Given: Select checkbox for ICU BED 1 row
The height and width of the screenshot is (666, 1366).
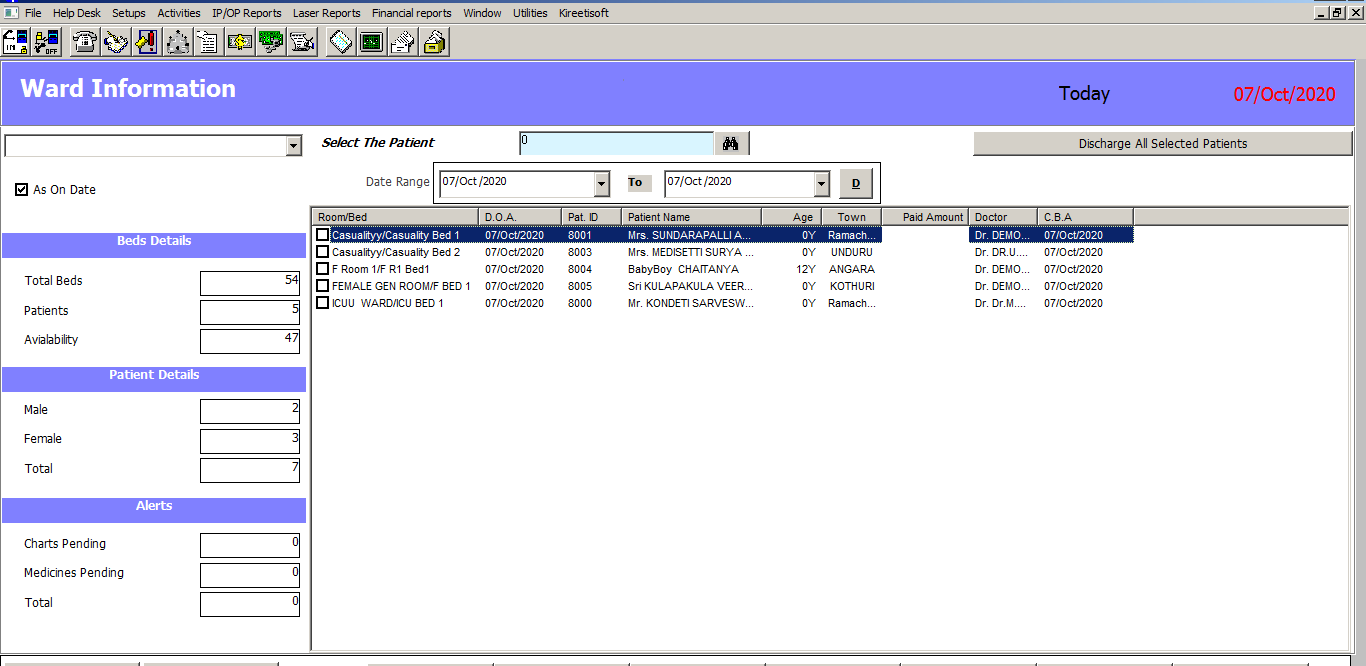Looking at the screenshot, I should (x=323, y=303).
